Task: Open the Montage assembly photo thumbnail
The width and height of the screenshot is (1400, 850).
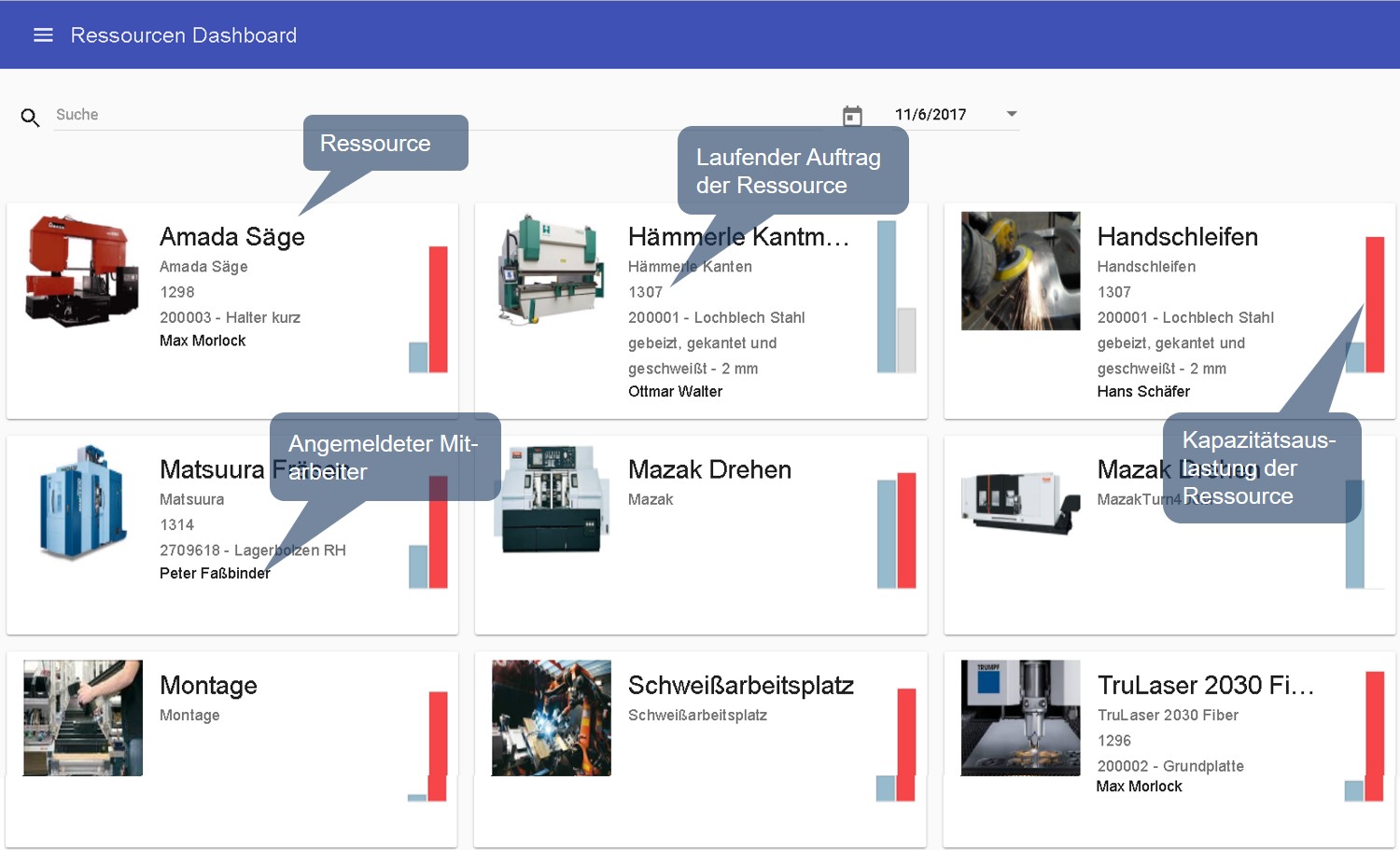Action: point(83,718)
